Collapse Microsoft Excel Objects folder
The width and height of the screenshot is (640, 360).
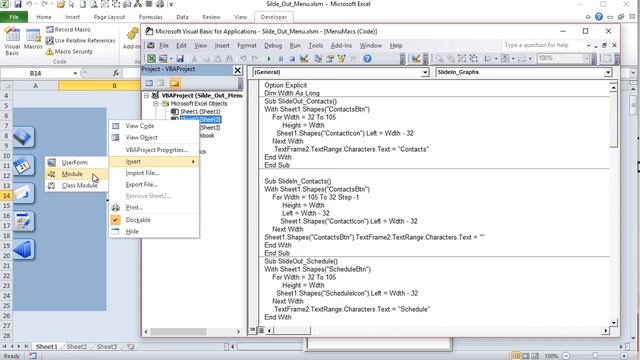click(x=156, y=104)
